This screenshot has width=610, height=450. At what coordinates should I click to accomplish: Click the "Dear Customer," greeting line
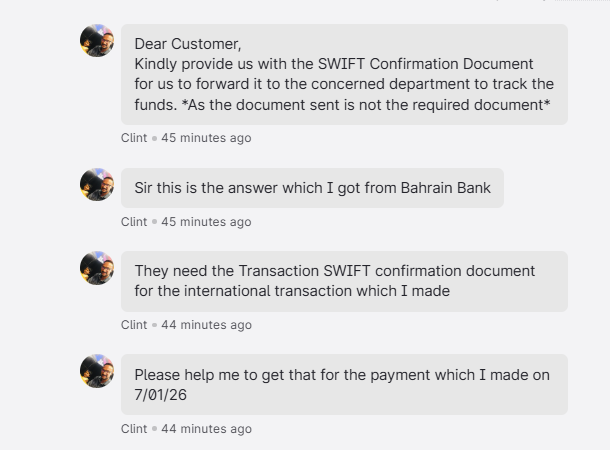(188, 44)
